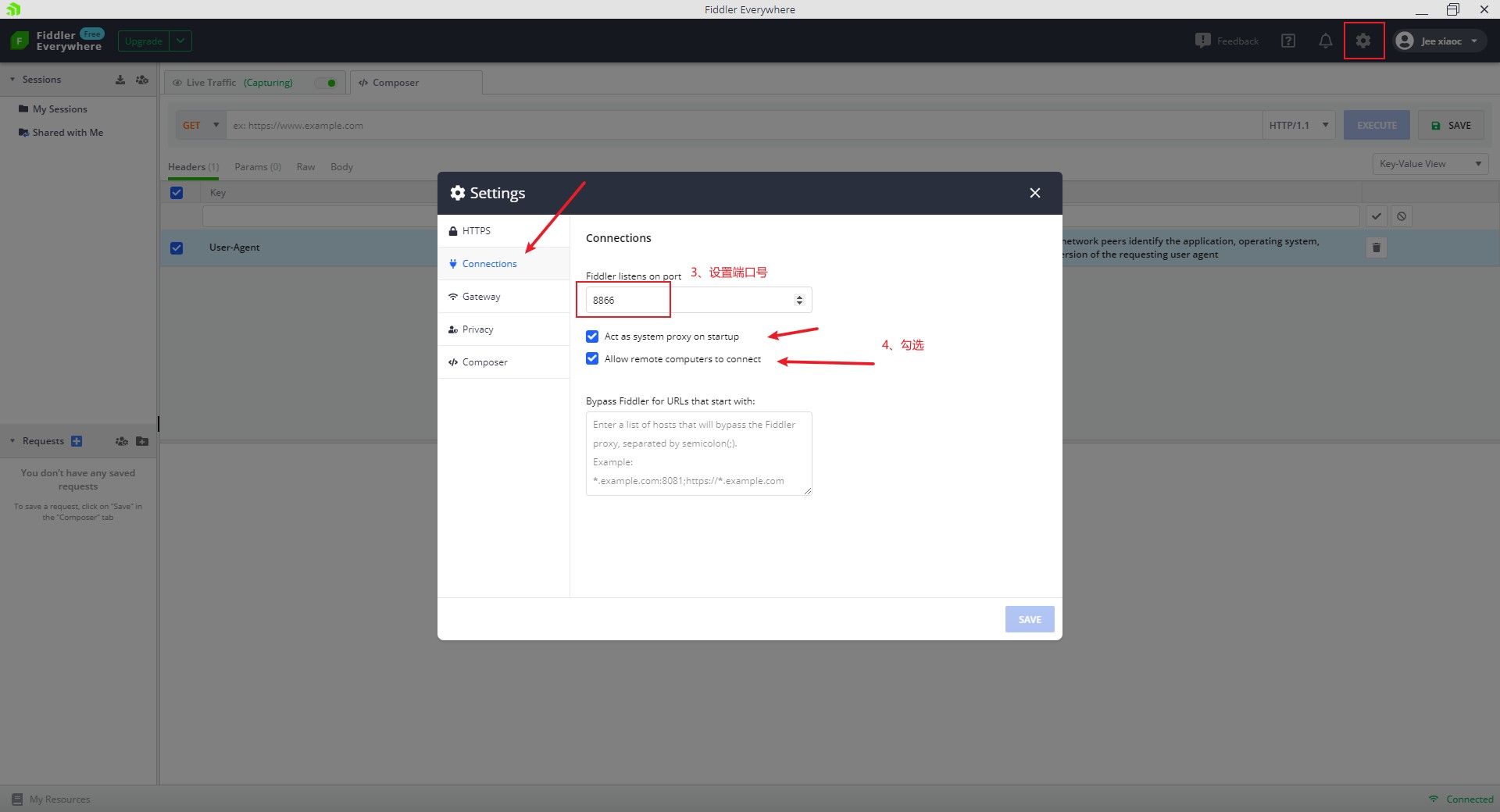Collapse the Sessions panel

pyautogui.click(x=12, y=80)
